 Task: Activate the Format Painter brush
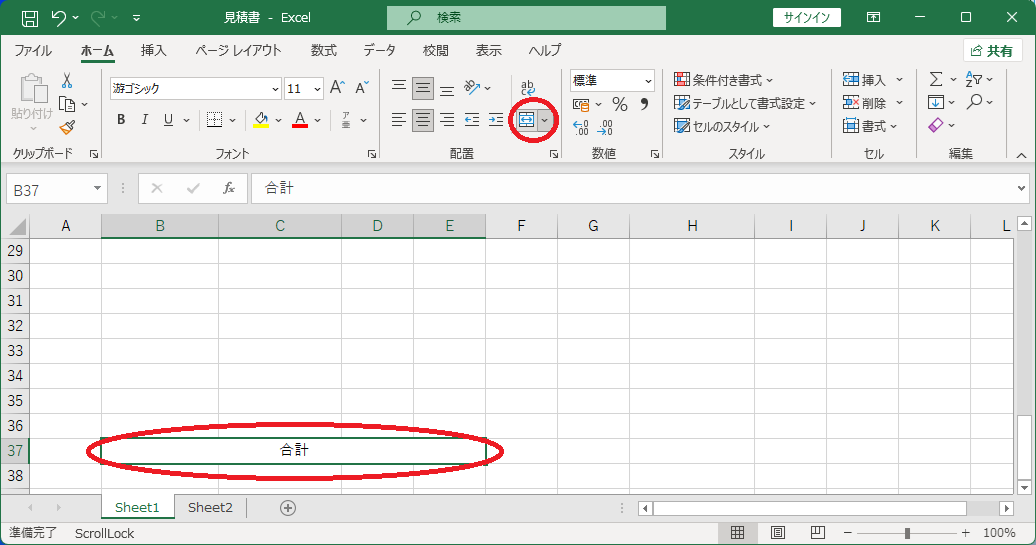click(x=67, y=127)
